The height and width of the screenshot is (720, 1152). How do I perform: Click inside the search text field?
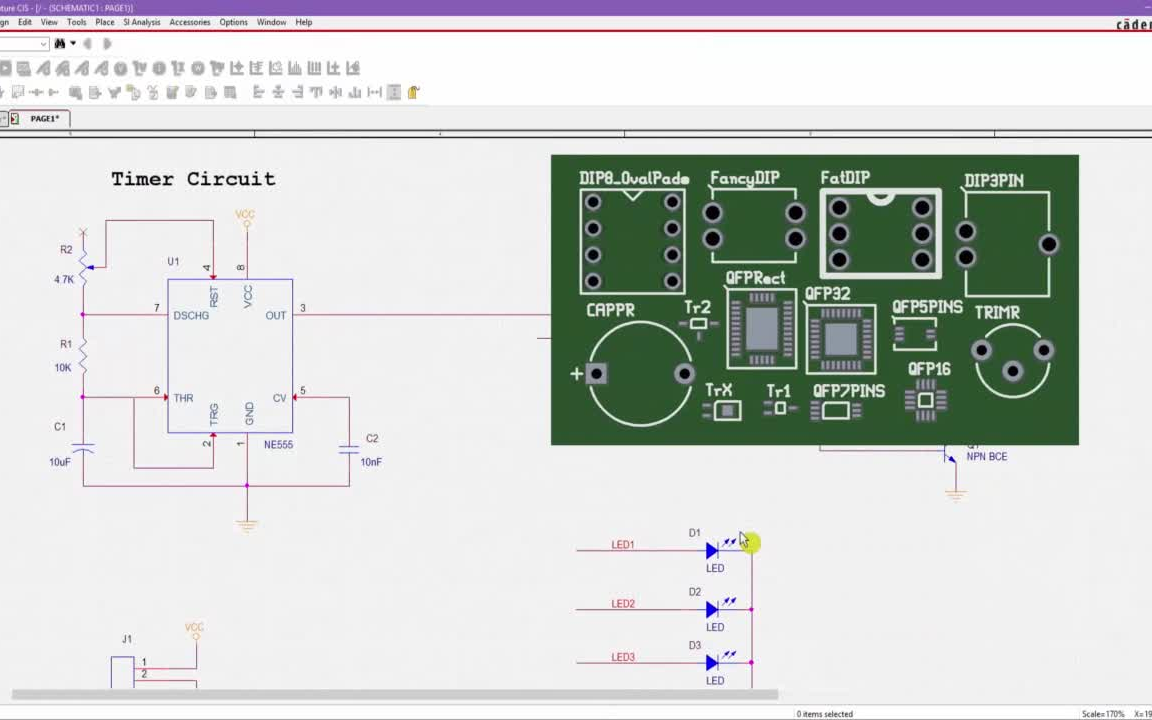[18, 43]
